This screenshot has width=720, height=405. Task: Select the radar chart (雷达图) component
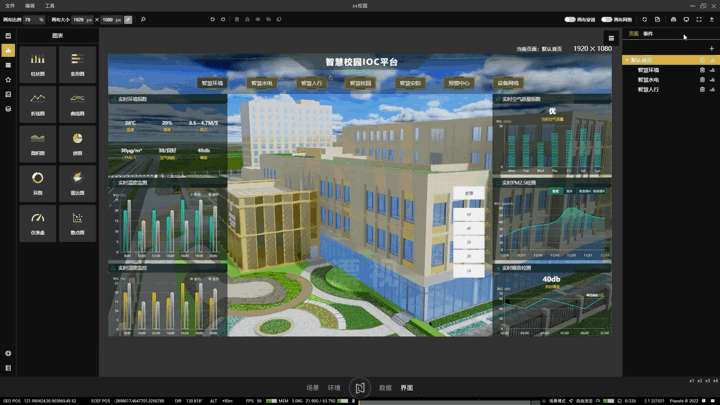pos(77,183)
